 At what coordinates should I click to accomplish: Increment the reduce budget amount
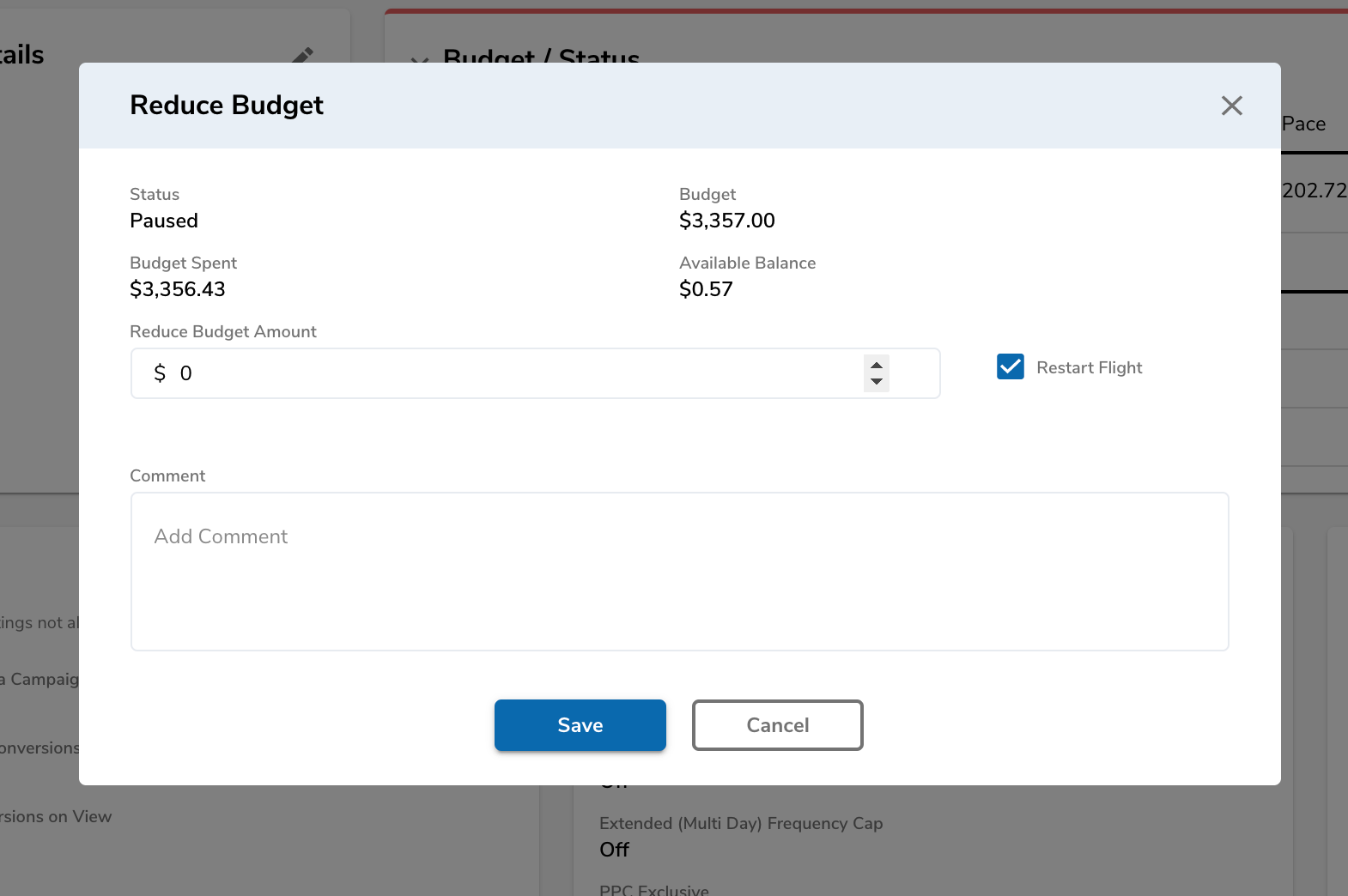(x=876, y=366)
